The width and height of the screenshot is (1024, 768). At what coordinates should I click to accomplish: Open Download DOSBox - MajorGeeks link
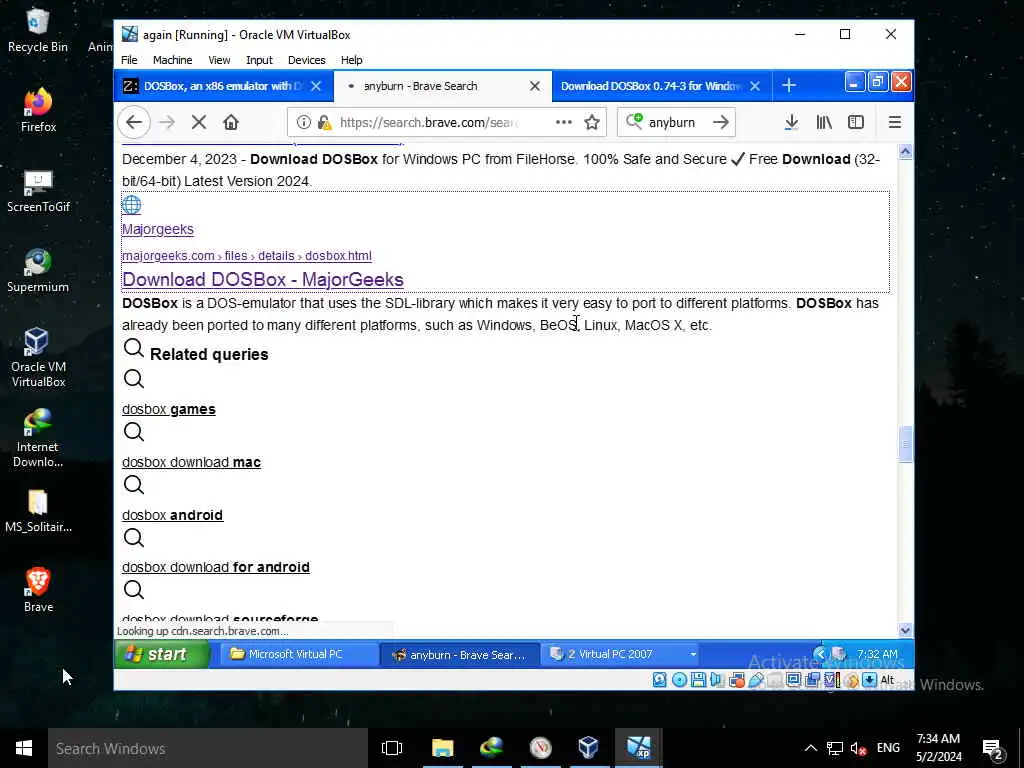[x=263, y=280]
